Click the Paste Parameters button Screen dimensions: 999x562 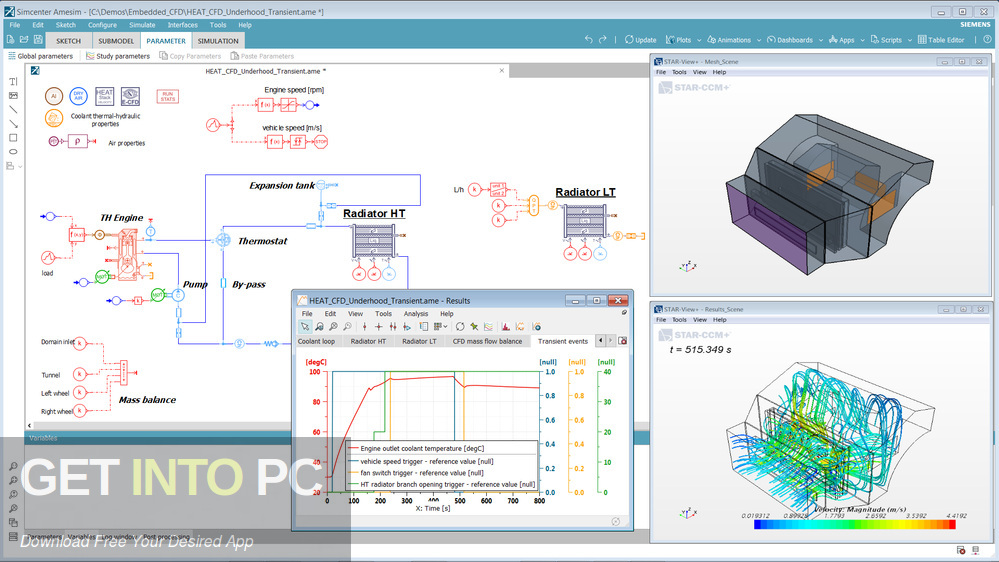coord(262,56)
